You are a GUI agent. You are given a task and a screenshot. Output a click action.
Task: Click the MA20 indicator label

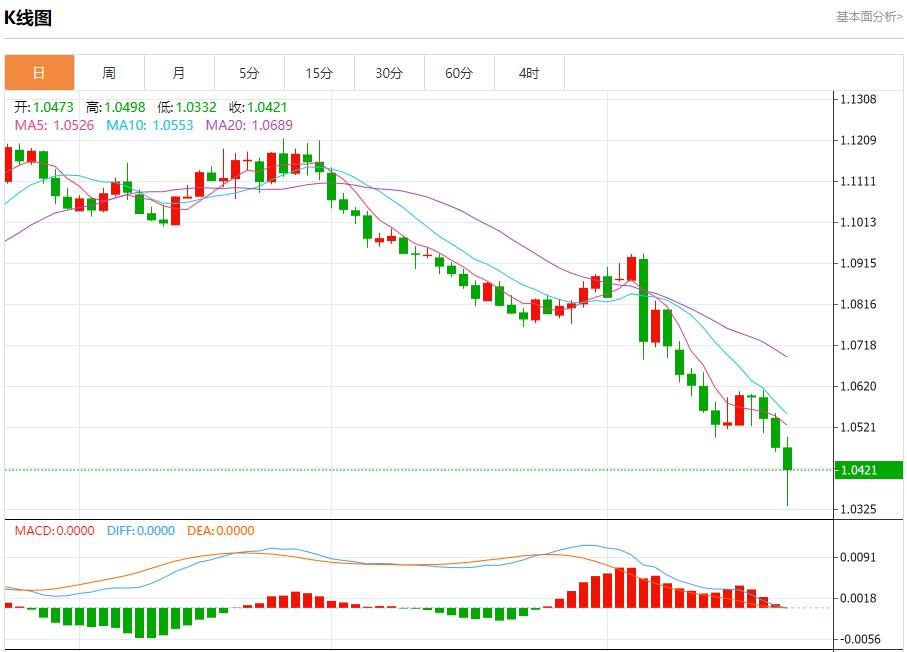(249, 125)
